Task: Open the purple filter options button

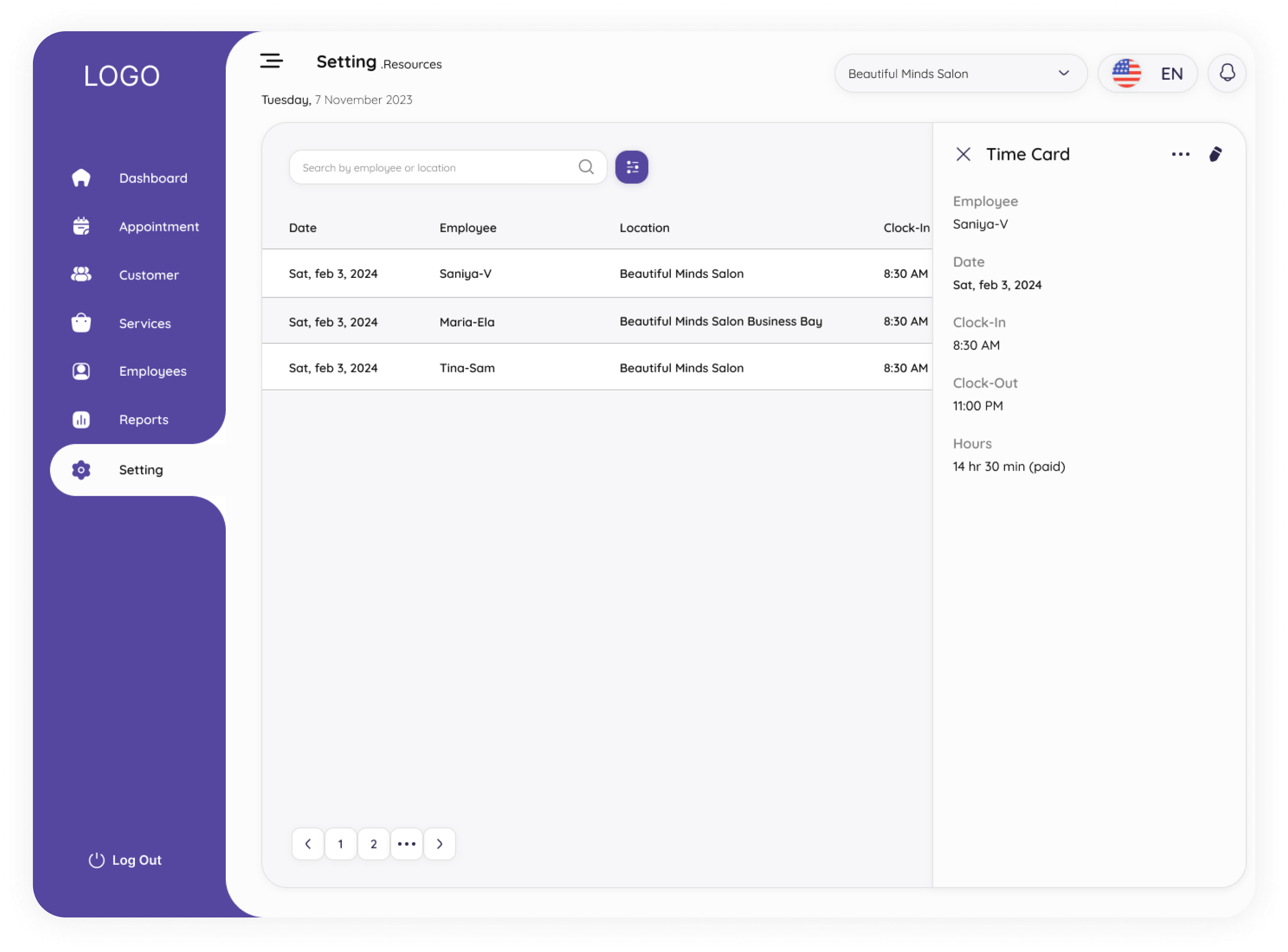Action: point(632,167)
